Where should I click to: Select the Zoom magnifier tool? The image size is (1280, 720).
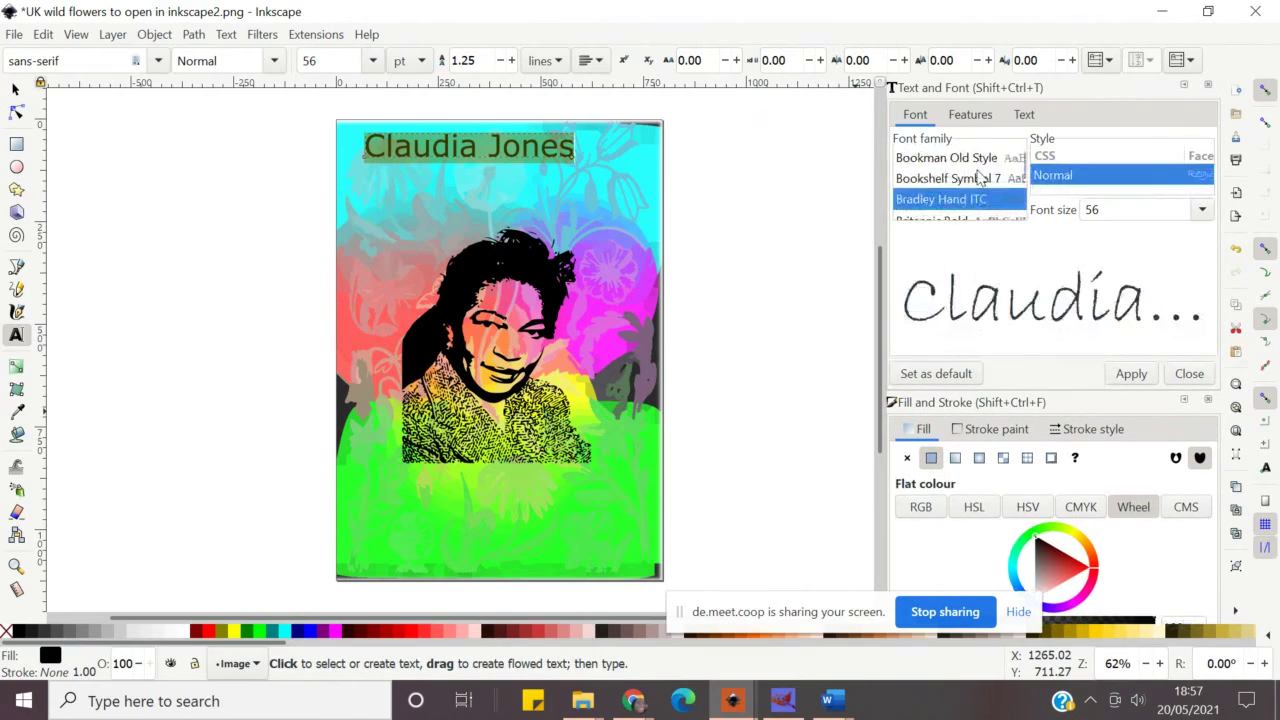pyautogui.click(x=16, y=567)
